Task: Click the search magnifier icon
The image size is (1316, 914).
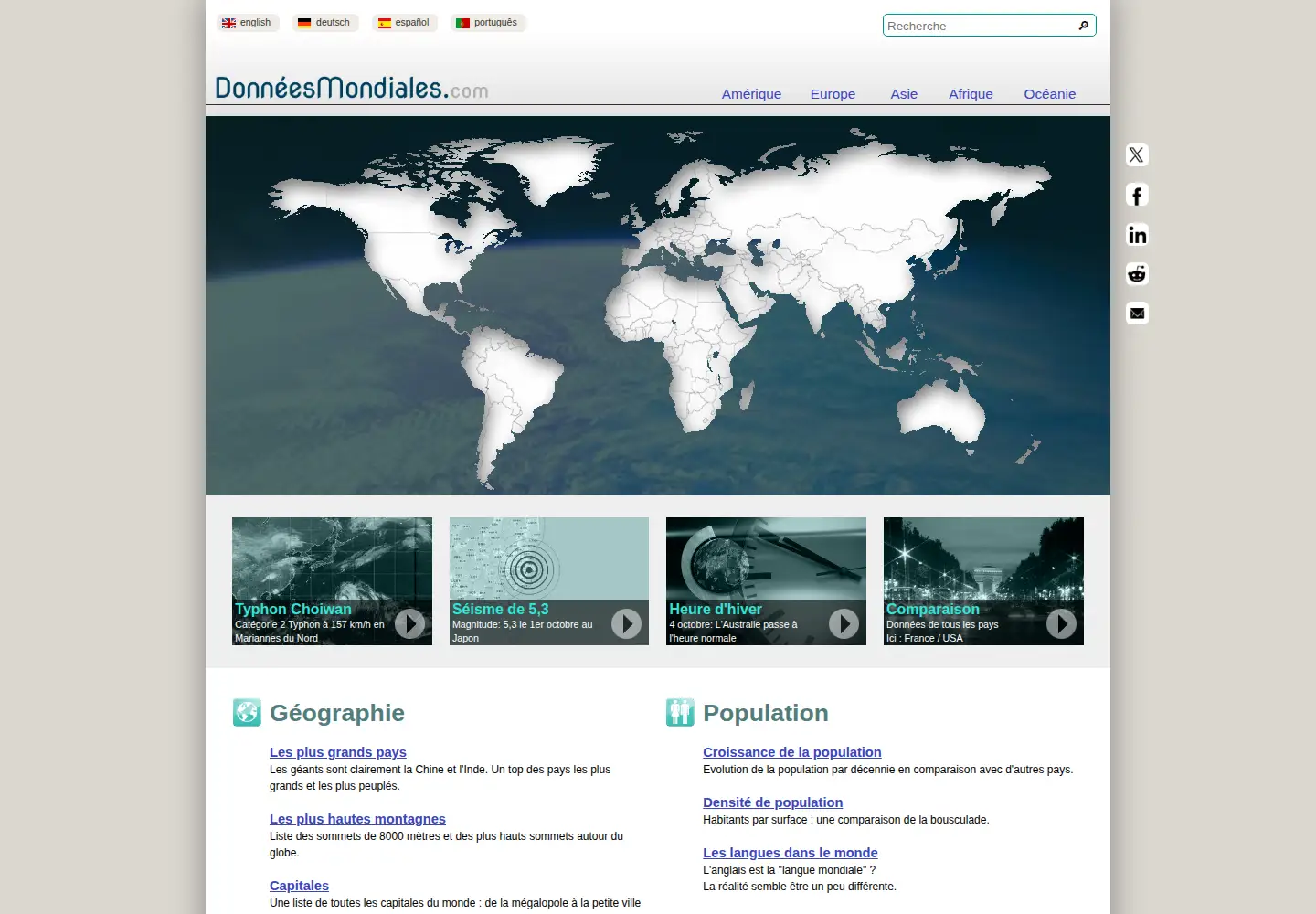Action: coord(1084,26)
